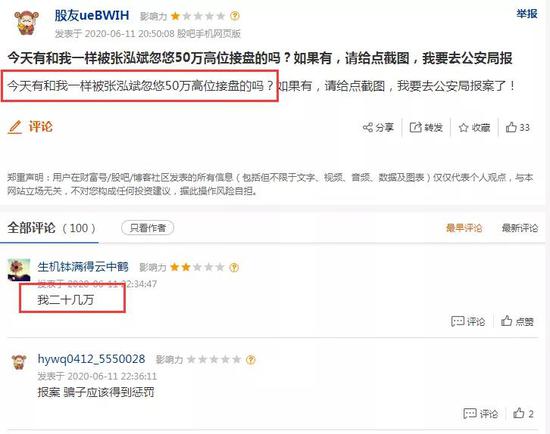Sort comments by 最新评论
The height and width of the screenshot is (434, 550).
click(519, 228)
